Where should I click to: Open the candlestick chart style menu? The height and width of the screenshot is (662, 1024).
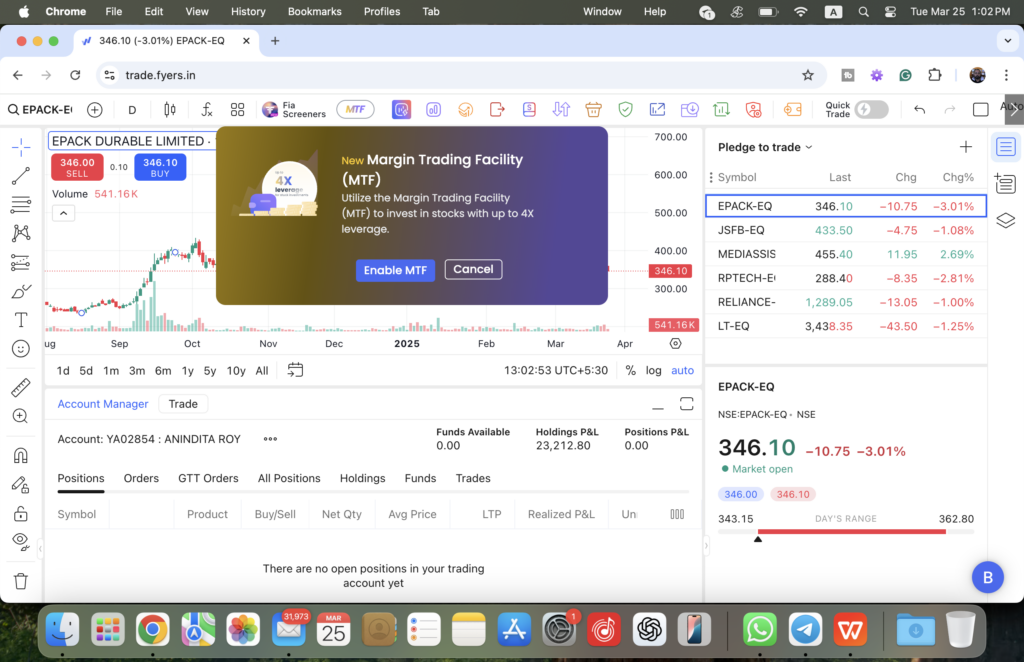[x=170, y=110]
